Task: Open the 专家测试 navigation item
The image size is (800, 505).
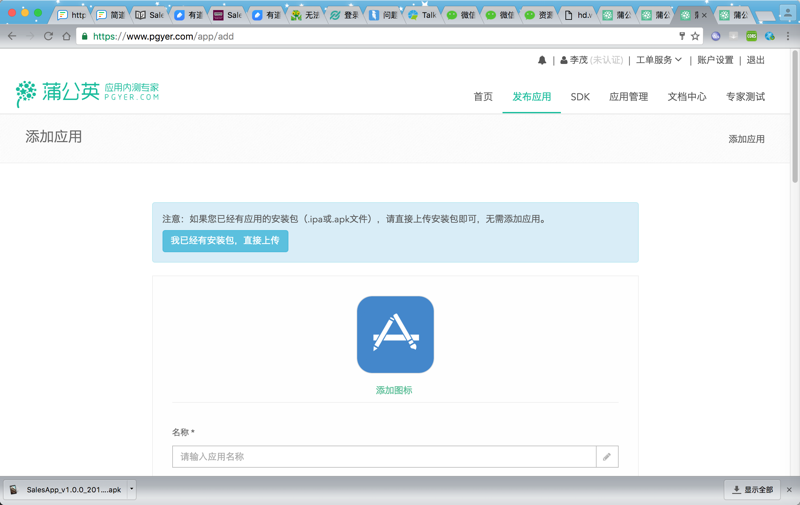Action: coord(745,97)
